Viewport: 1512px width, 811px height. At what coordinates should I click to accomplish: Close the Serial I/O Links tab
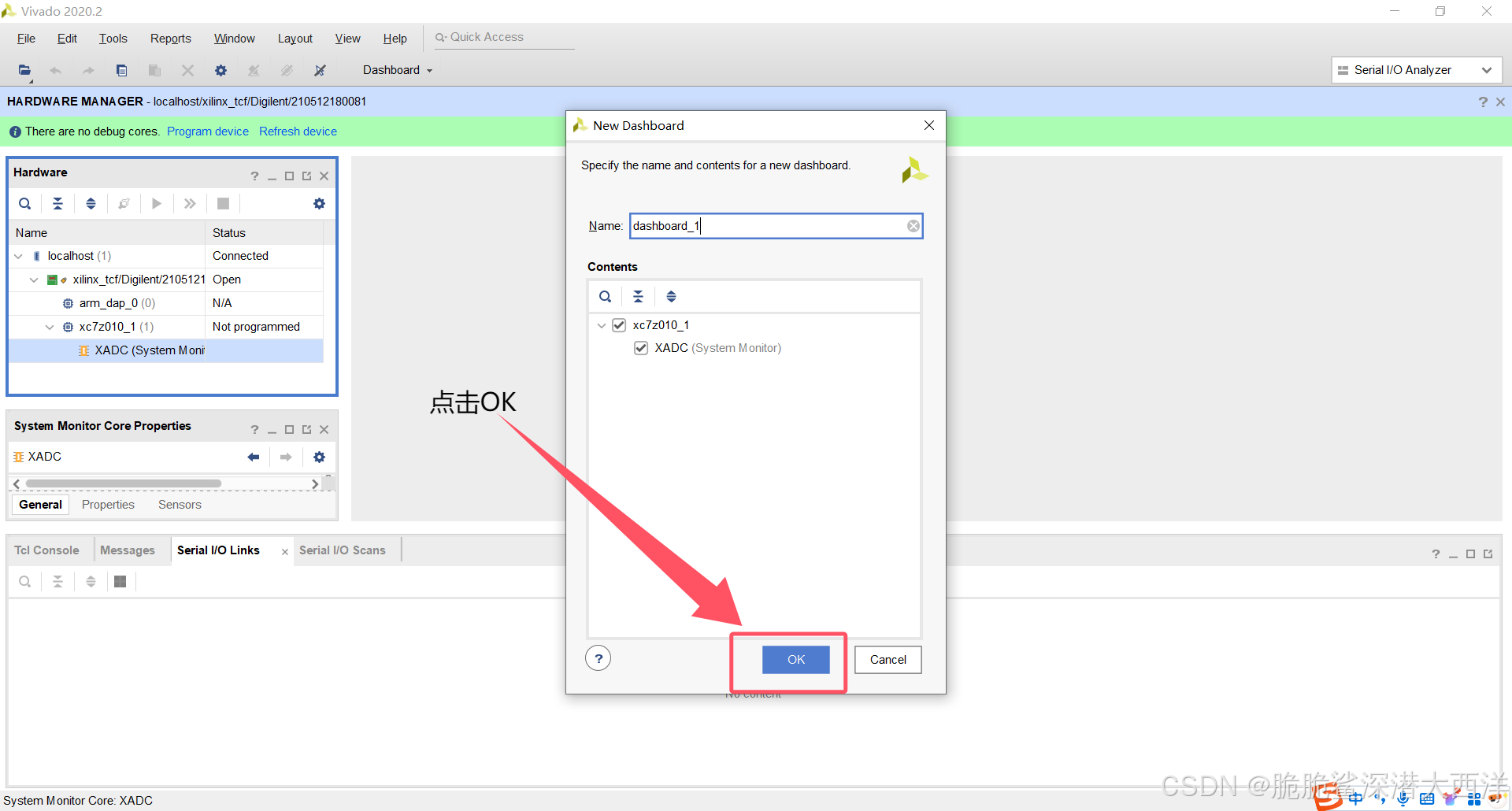coord(285,552)
